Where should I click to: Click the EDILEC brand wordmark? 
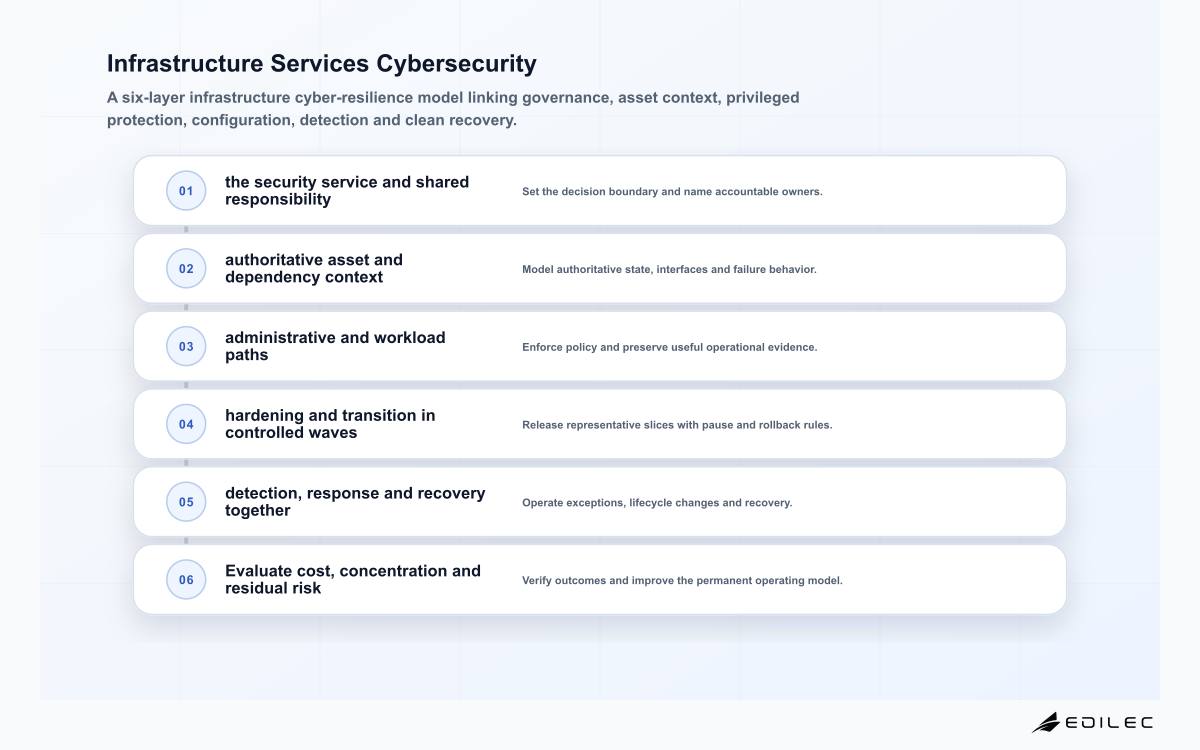pos(1109,722)
